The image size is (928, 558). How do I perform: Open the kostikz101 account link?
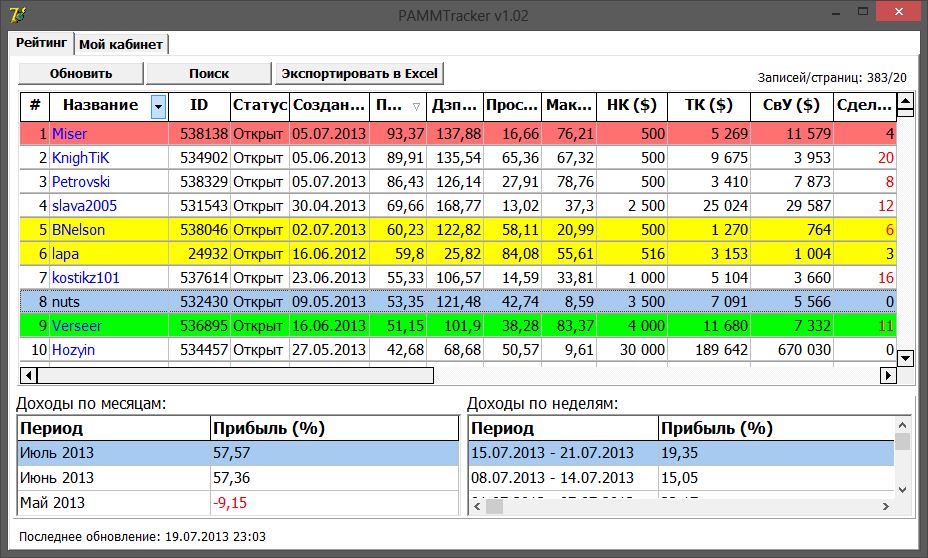pyautogui.click(x=86, y=278)
